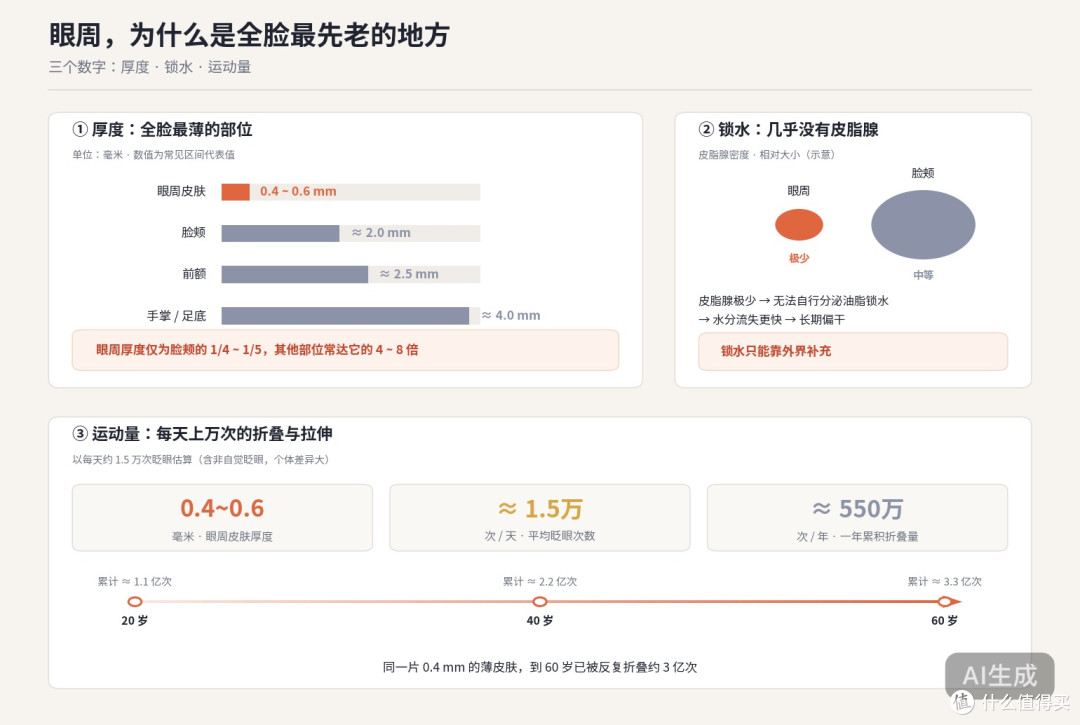
Task: Click the timeline marker at 20 岁
Action: coord(135,602)
